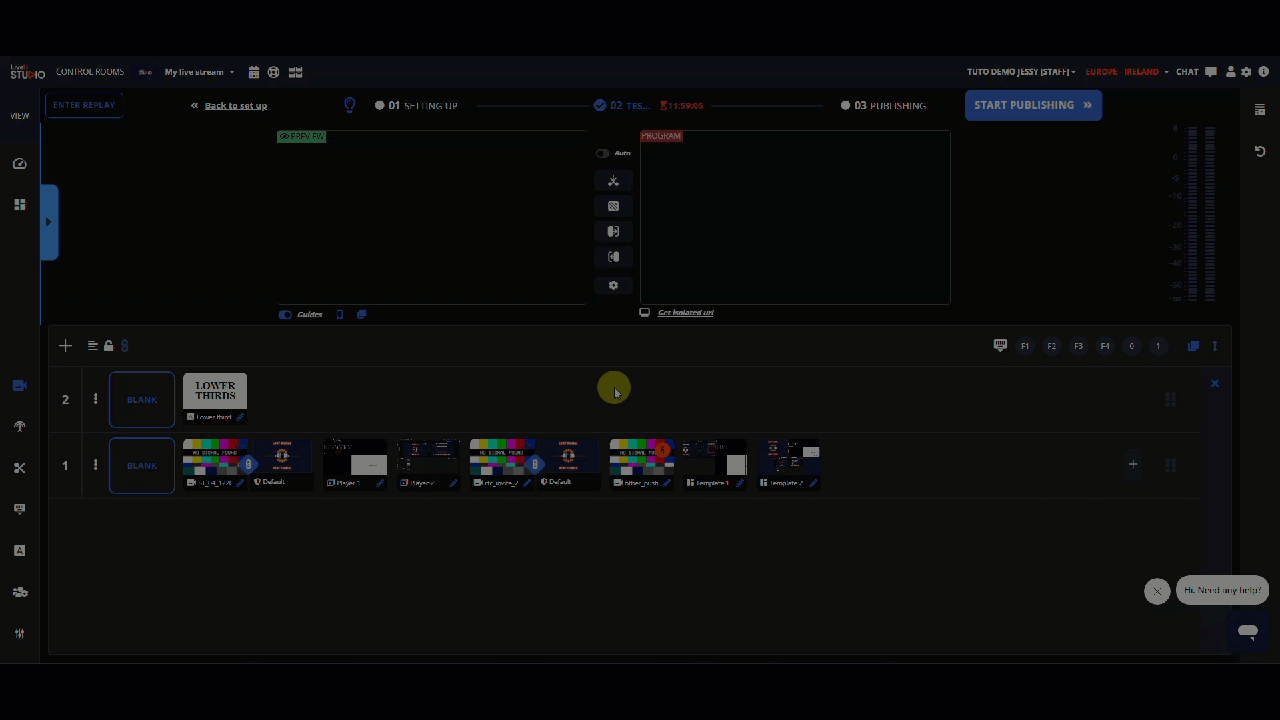Viewport: 1280px width, 720px height.
Task: Open the calendar icon in top bar
Action: [254, 72]
